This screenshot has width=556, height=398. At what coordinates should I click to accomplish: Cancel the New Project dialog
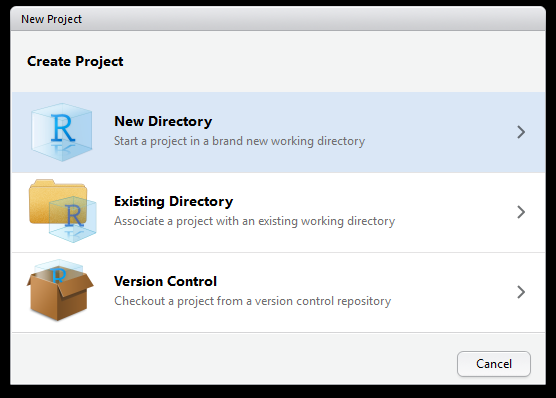[x=494, y=364]
